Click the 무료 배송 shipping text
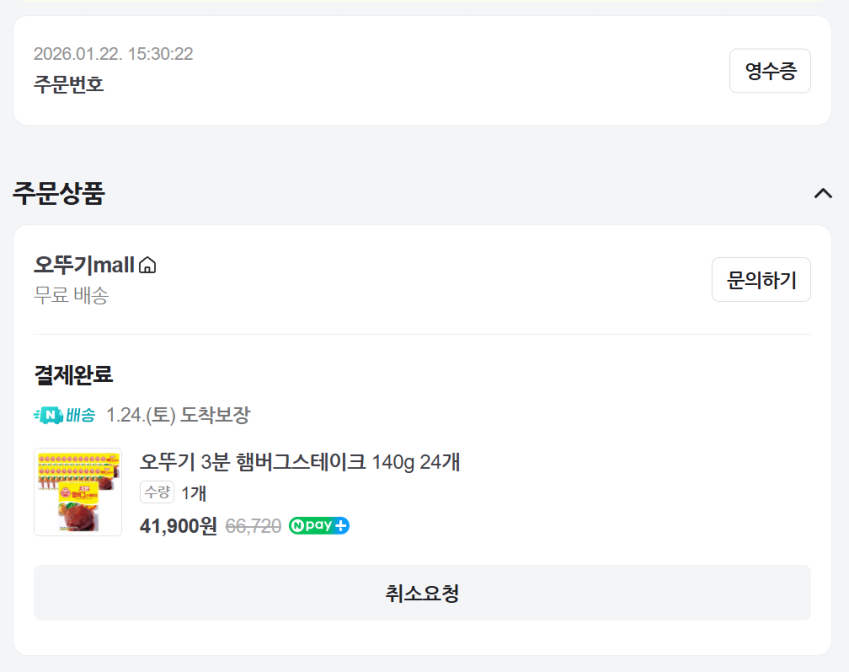849x672 pixels. tap(71, 295)
